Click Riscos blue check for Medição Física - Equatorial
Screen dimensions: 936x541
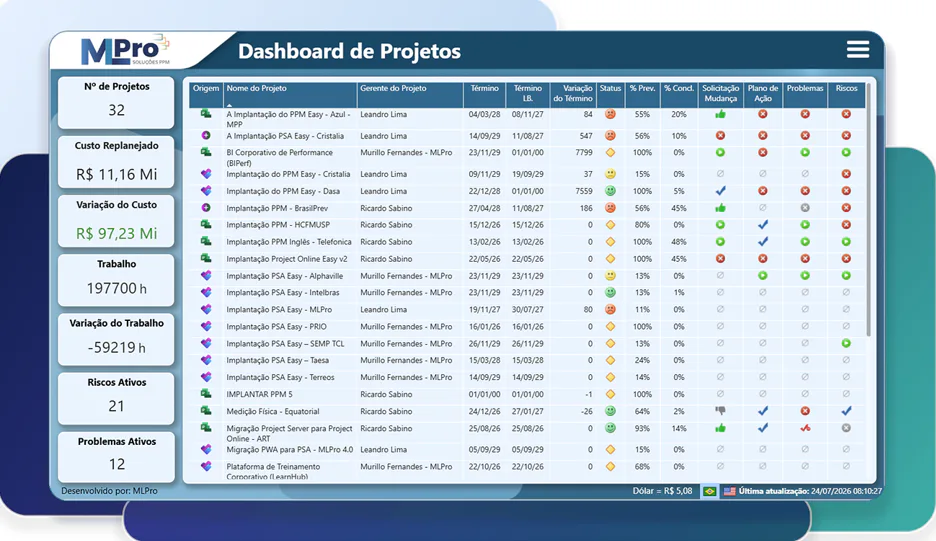click(846, 411)
